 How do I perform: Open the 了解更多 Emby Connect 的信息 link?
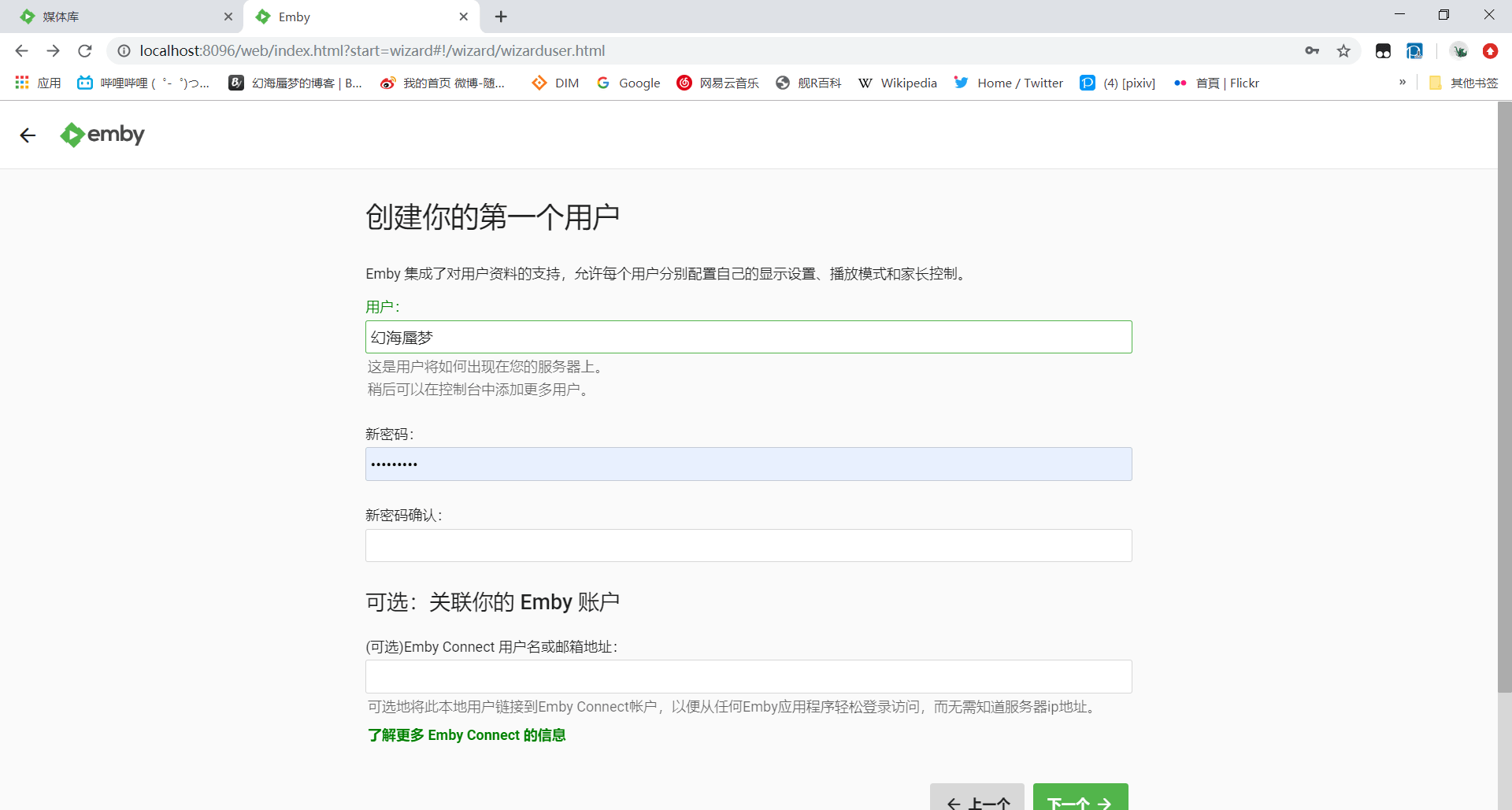click(x=466, y=735)
